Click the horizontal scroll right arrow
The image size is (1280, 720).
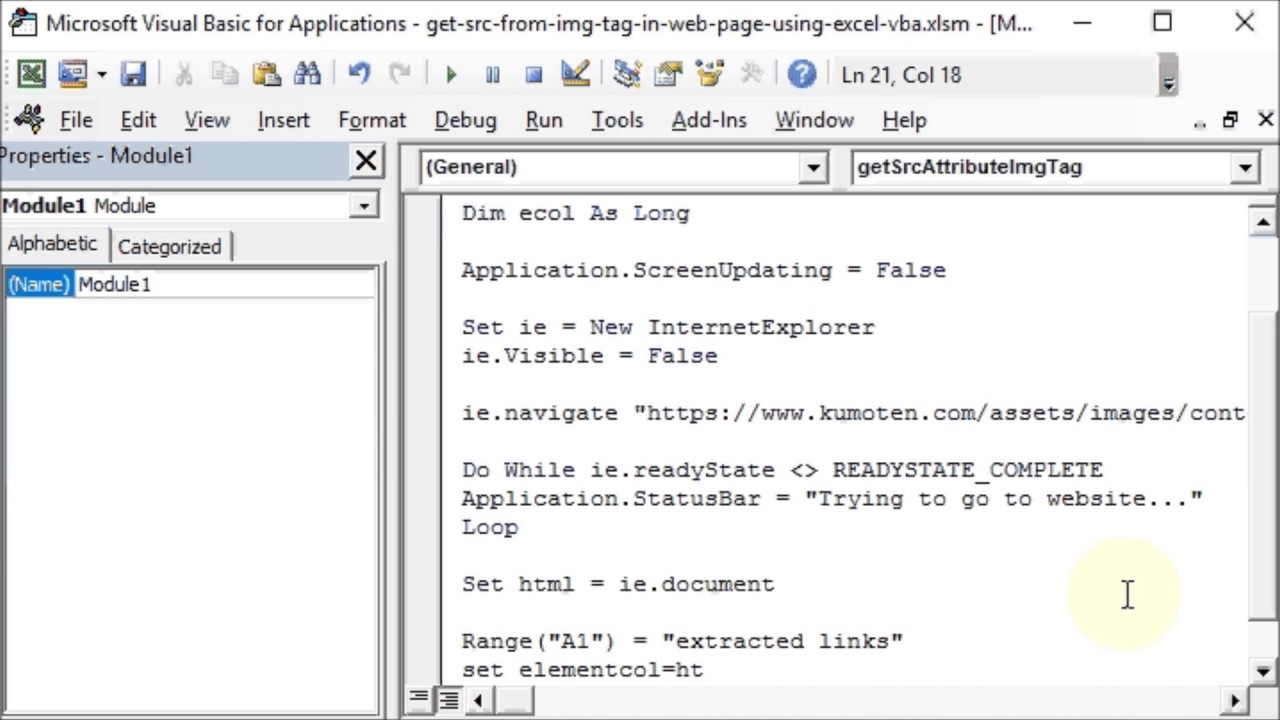1236,700
